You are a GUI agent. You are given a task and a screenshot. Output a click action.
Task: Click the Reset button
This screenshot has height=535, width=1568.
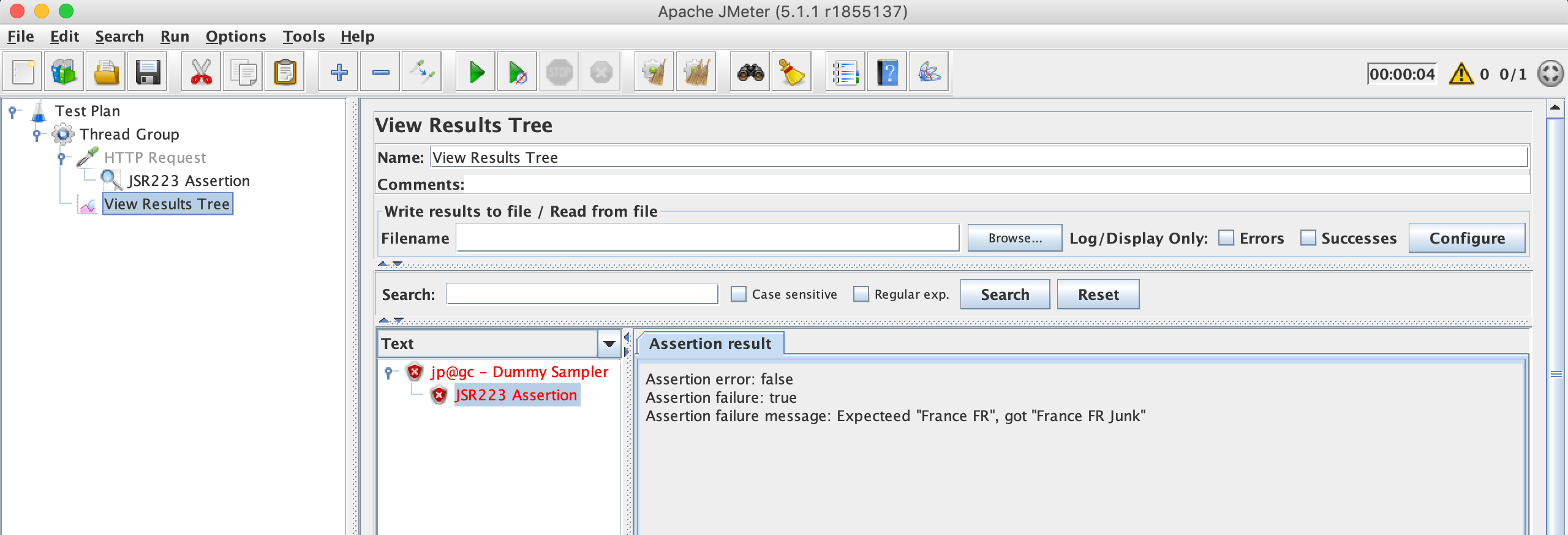coord(1098,294)
